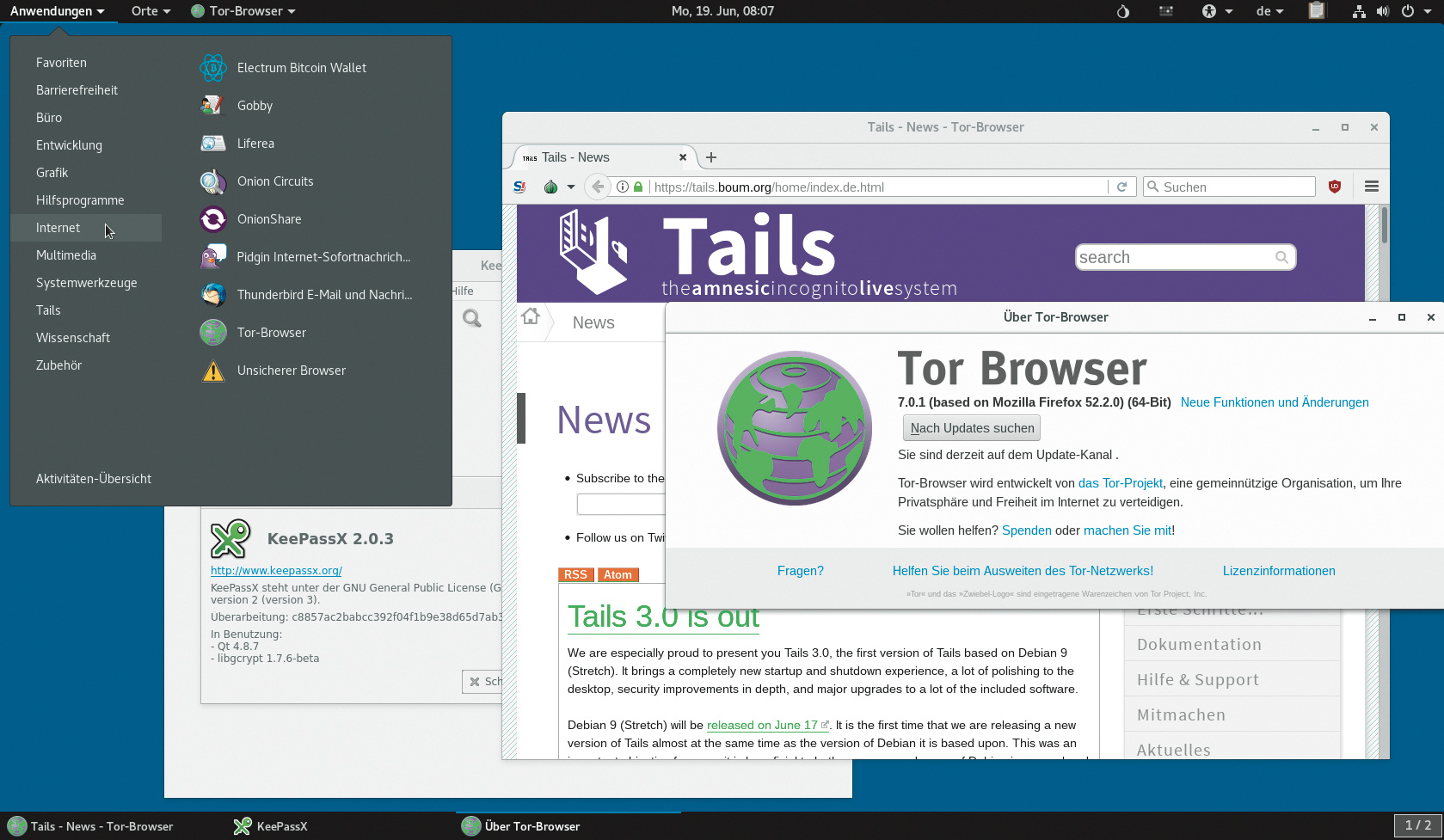Image resolution: width=1444 pixels, height=840 pixels.
Task: Open the Anwendungen menu
Action: click(58, 11)
